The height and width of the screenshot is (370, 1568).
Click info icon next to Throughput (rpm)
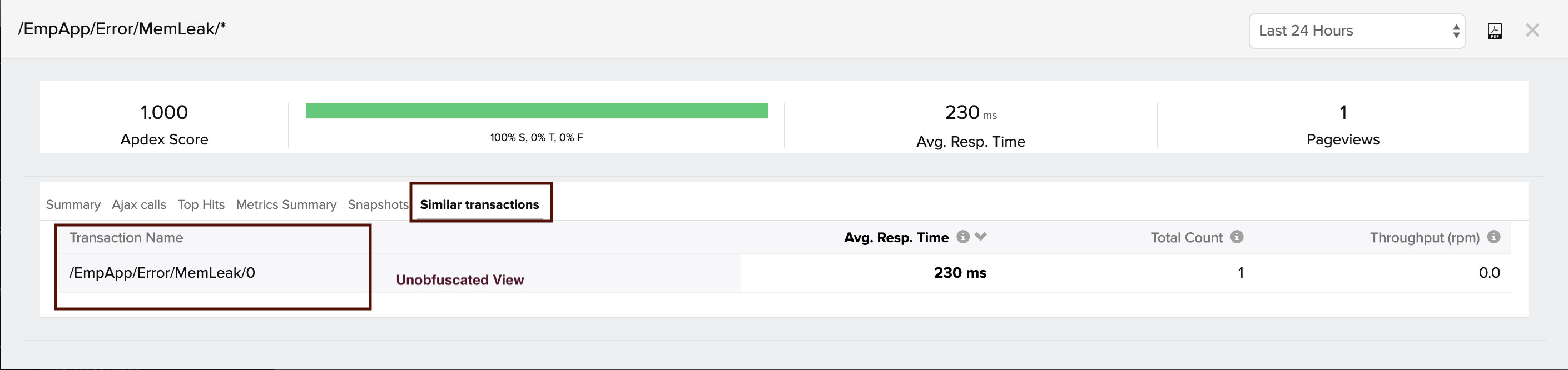point(1493,237)
